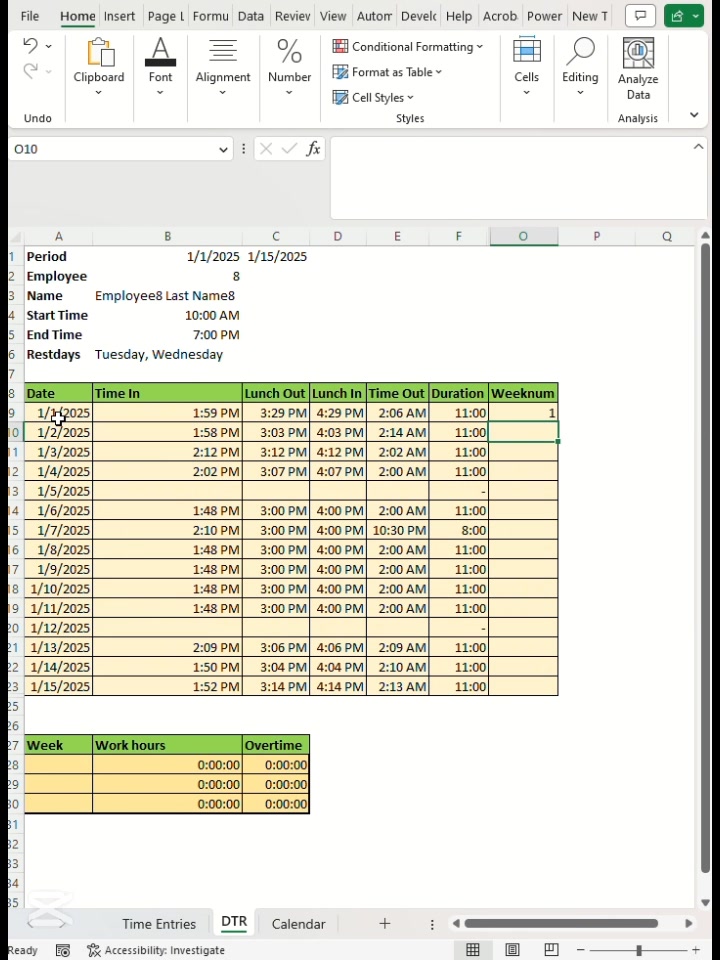This screenshot has width=720, height=960.
Task: Switch to the Help ribbon tab
Action: pyautogui.click(x=459, y=16)
